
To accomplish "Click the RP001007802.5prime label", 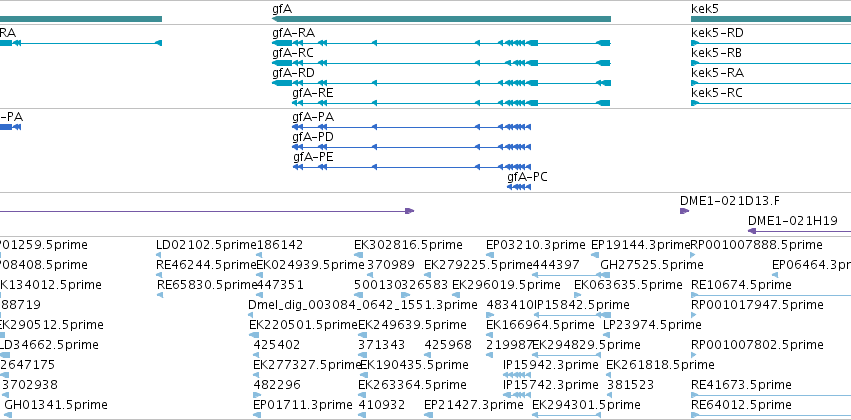I will (757, 345).
